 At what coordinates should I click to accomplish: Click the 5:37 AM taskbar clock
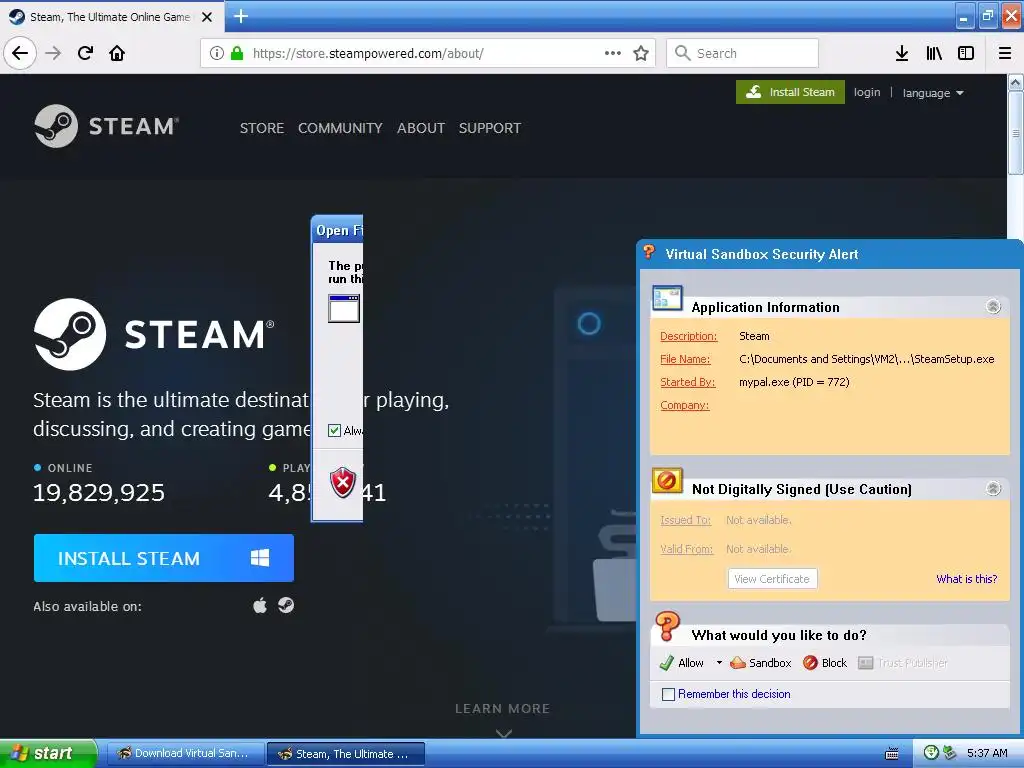coord(987,753)
